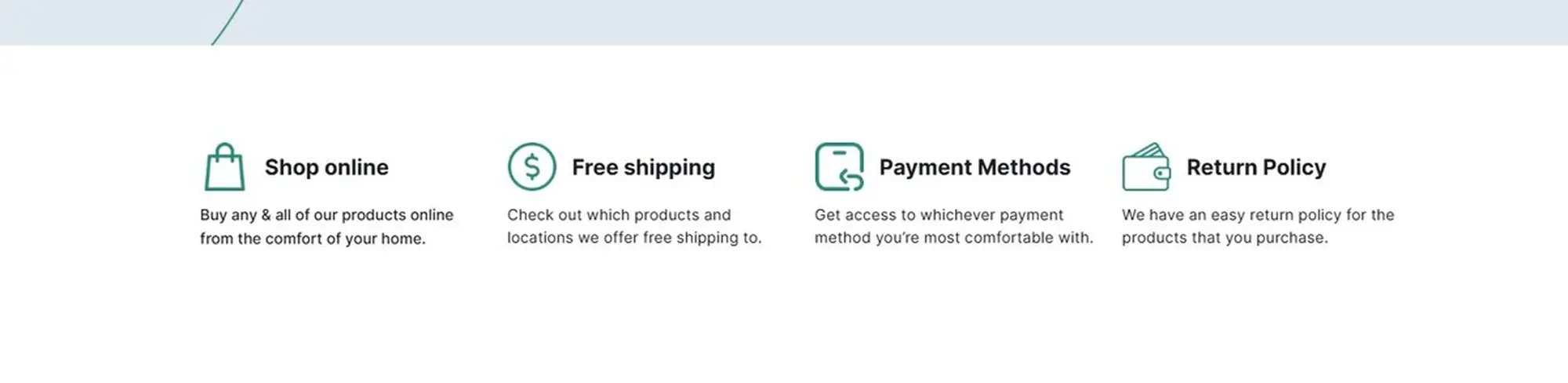Click the teal curved line in banner
The image size is (1568, 383).
(x=227, y=22)
